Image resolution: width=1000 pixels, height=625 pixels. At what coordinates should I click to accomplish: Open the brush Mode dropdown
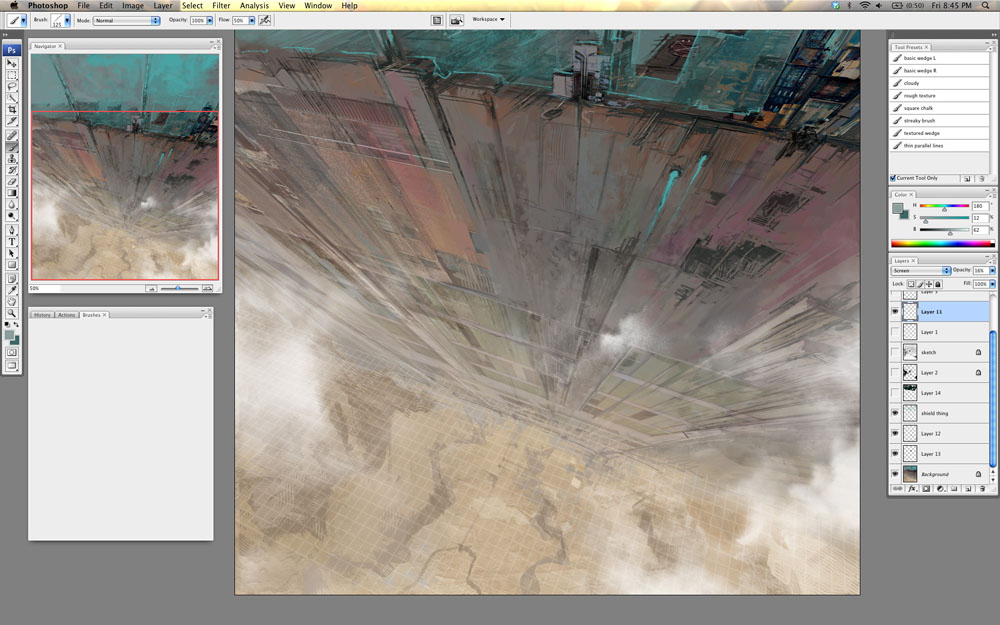[126, 20]
